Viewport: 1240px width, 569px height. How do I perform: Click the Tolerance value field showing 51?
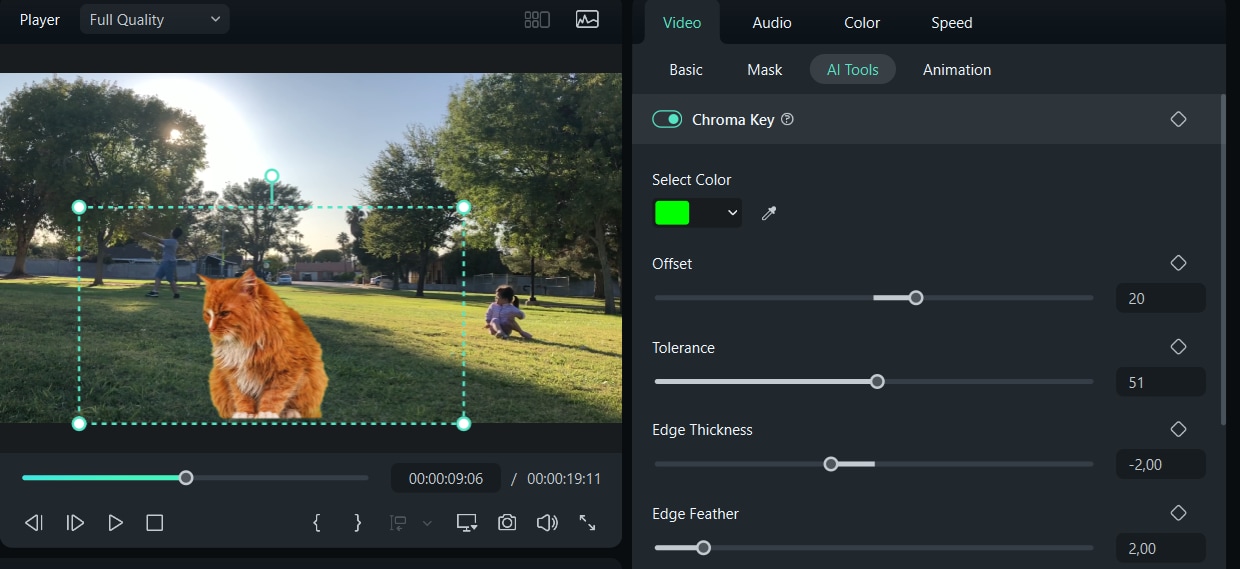pos(1160,382)
